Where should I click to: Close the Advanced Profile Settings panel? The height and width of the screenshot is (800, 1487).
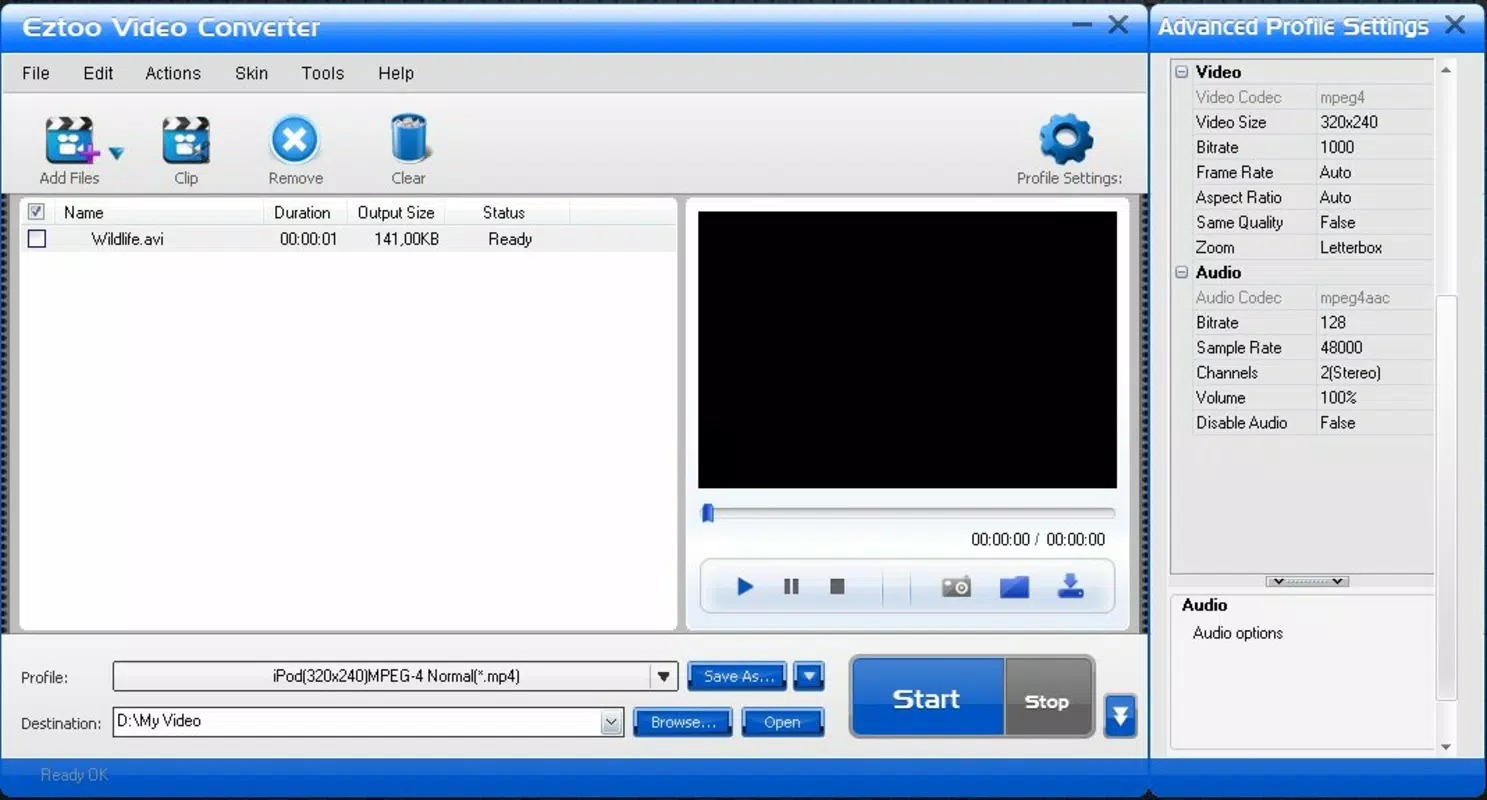pos(1455,26)
